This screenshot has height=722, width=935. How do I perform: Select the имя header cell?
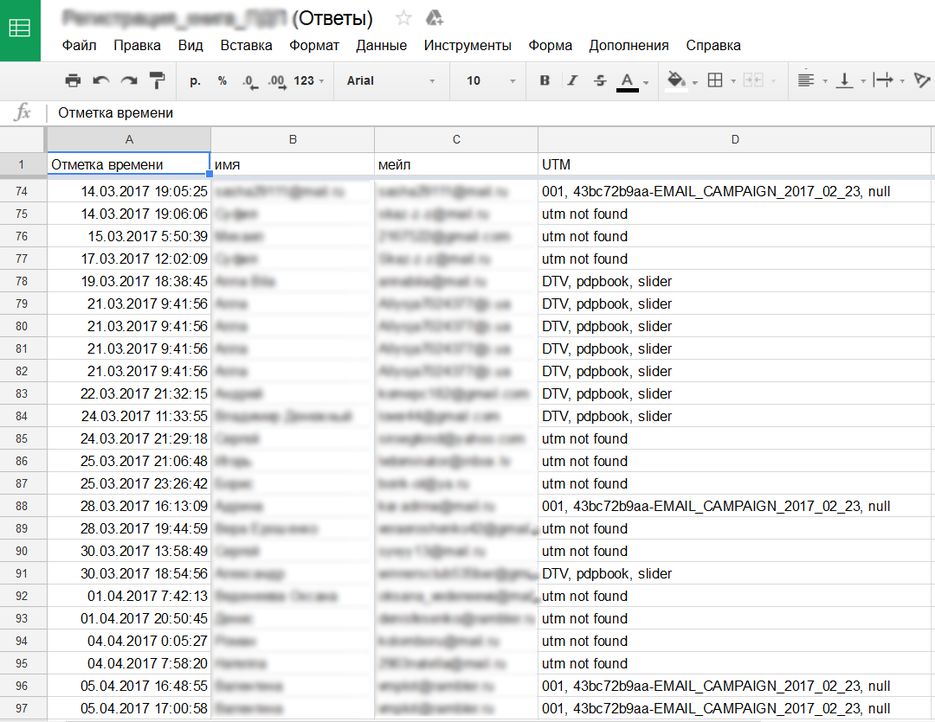[x=292, y=165]
